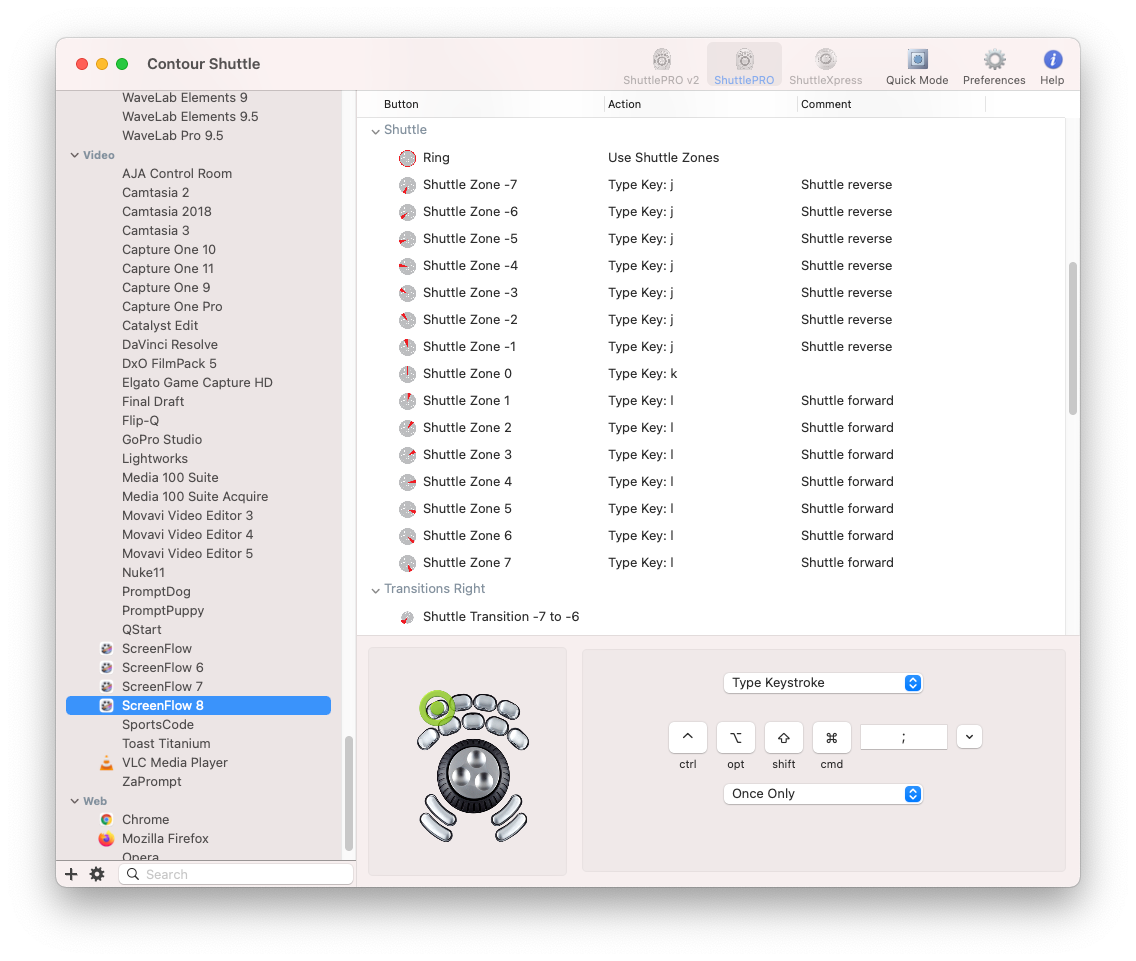Open the special key chevron dropdown

tap(969, 737)
